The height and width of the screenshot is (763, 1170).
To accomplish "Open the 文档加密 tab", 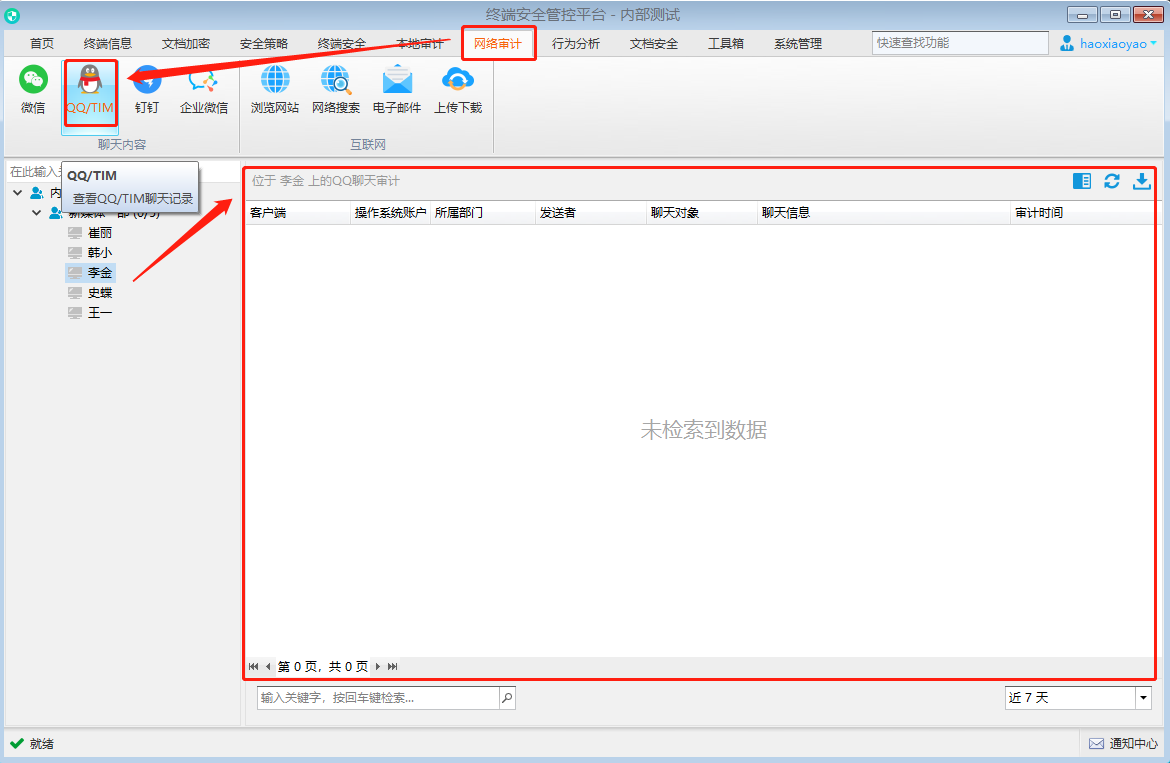I will click(x=186, y=44).
